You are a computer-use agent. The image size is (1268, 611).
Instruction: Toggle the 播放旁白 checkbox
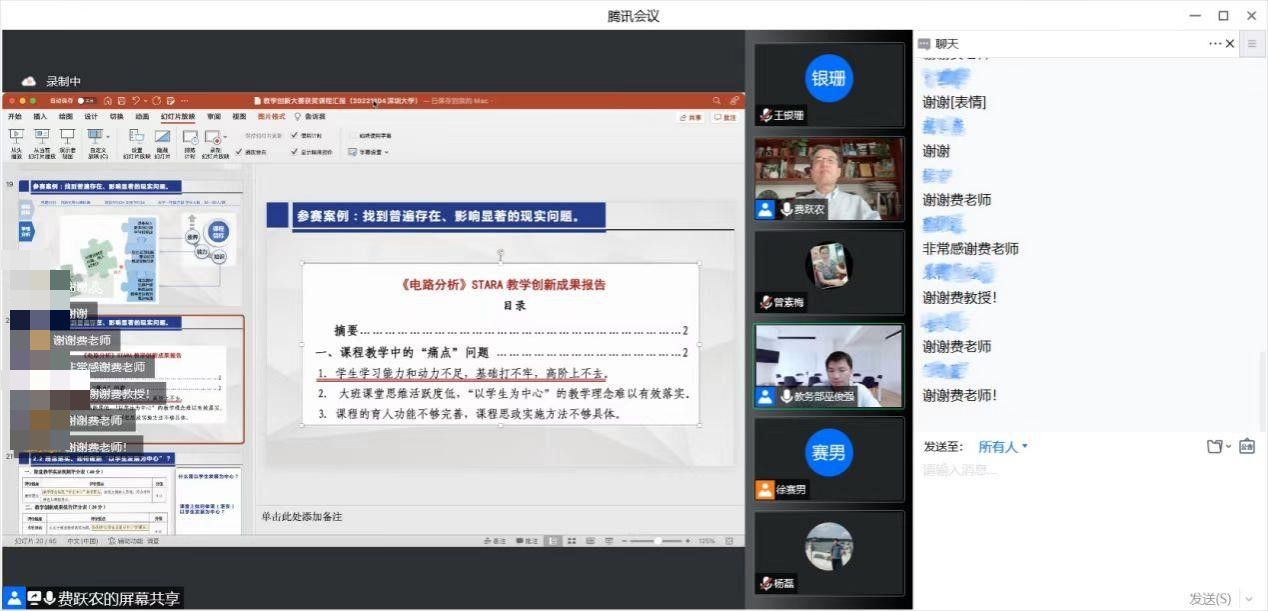tap(238, 152)
